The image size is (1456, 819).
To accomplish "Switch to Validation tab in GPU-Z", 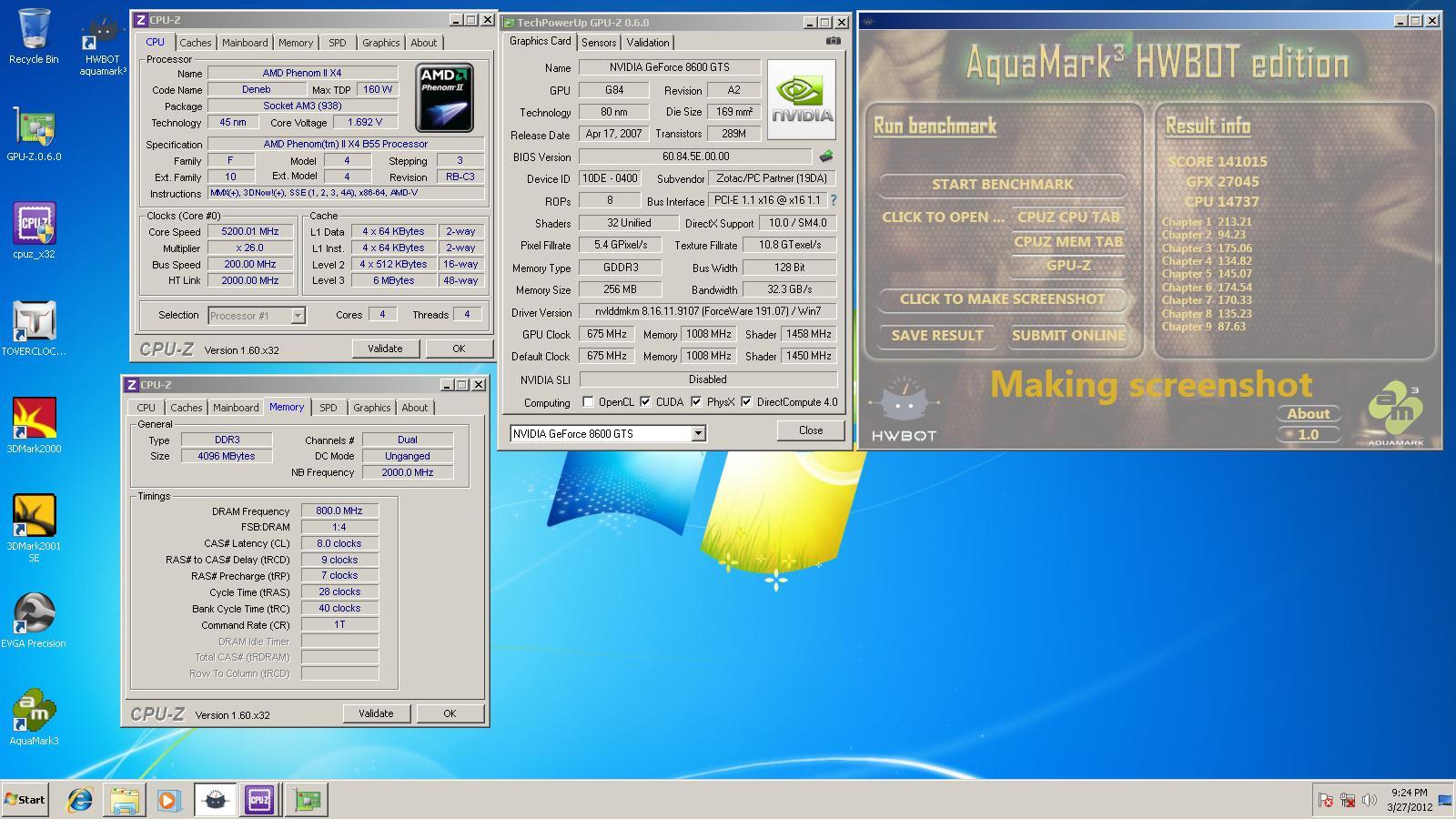I will click(x=648, y=43).
